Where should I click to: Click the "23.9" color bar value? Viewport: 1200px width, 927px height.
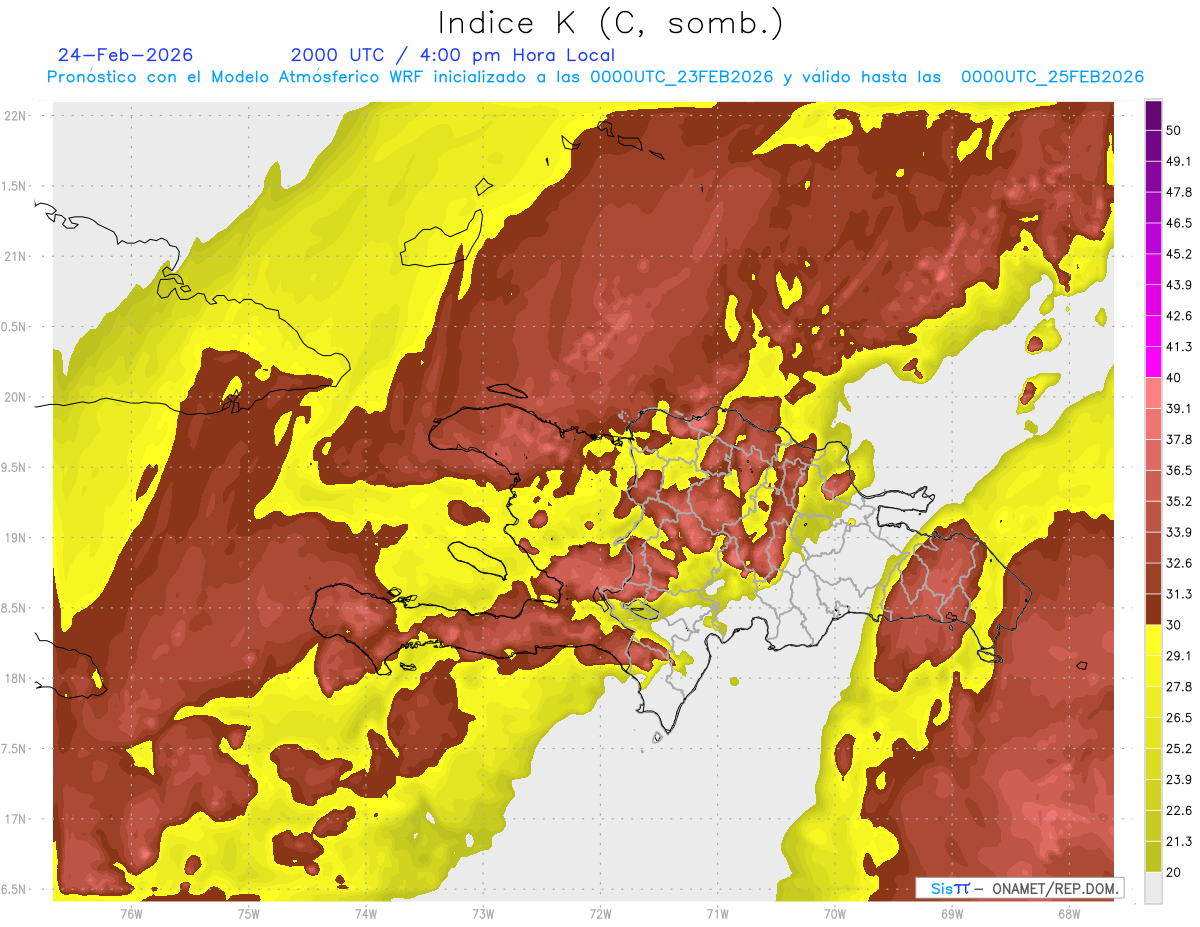point(1178,779)
